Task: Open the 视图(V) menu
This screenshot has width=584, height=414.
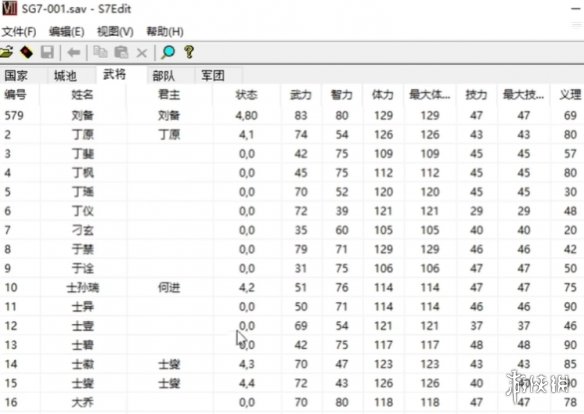Action: (115, 32)
